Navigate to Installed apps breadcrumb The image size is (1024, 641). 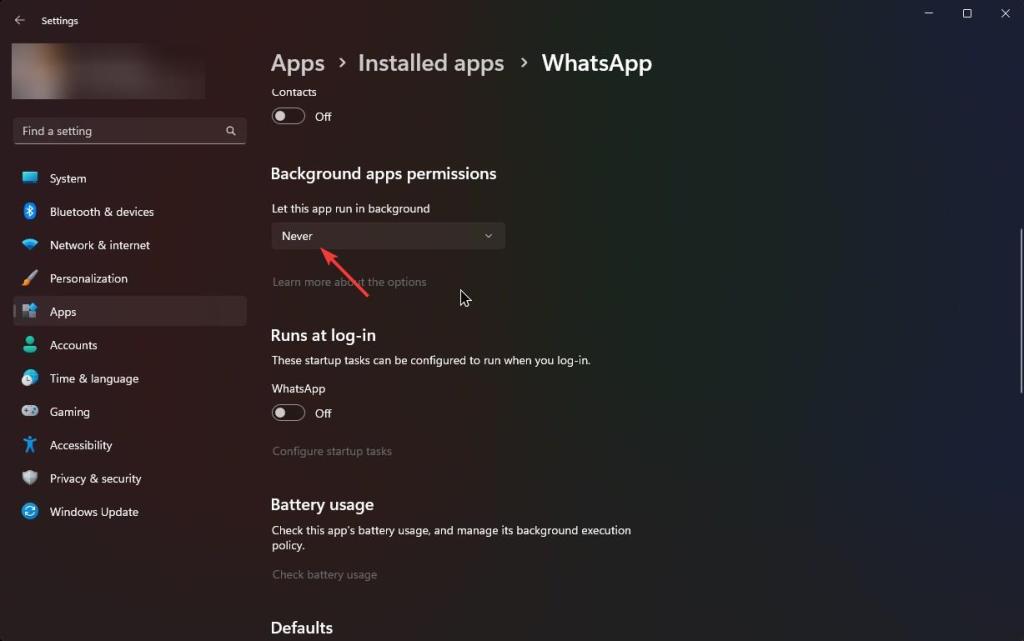(x=431, y=63)
